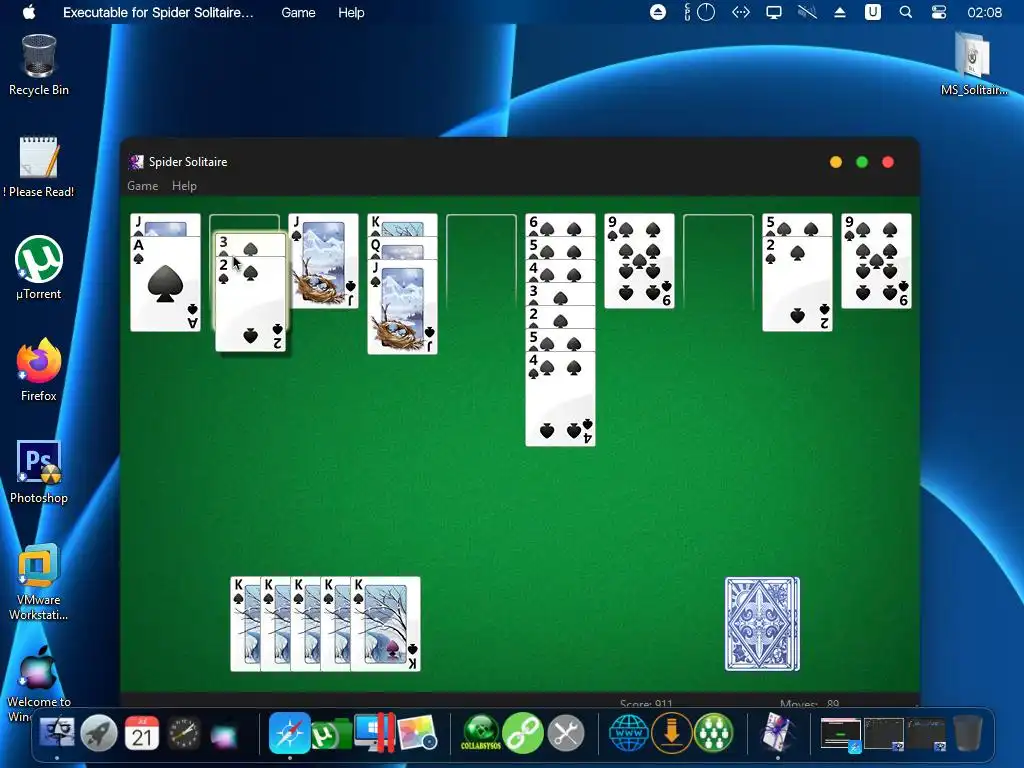Open the Photos image icon in dock
This screenshot has height=768, width=1024.
click(x=417, y=733)
